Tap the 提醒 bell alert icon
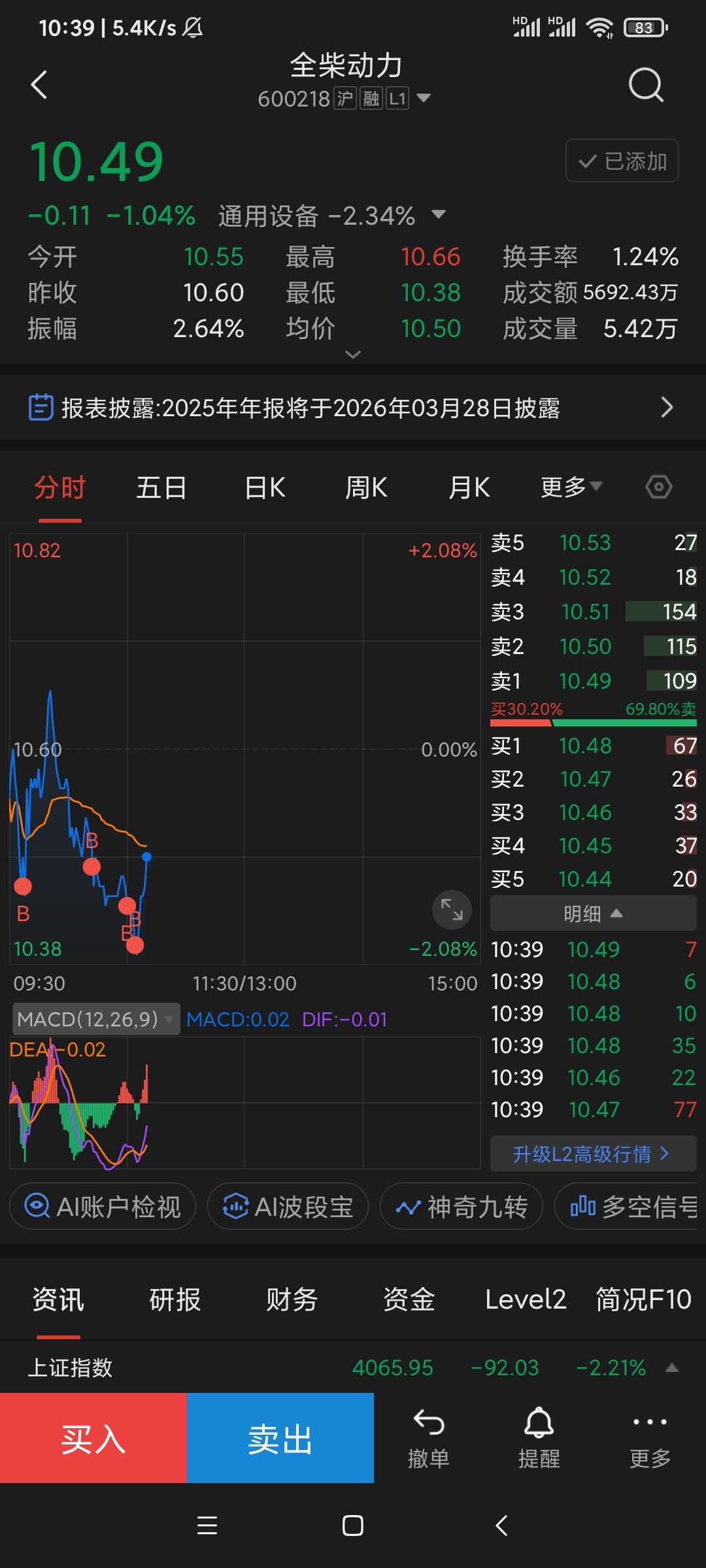 coord(539,1439)
